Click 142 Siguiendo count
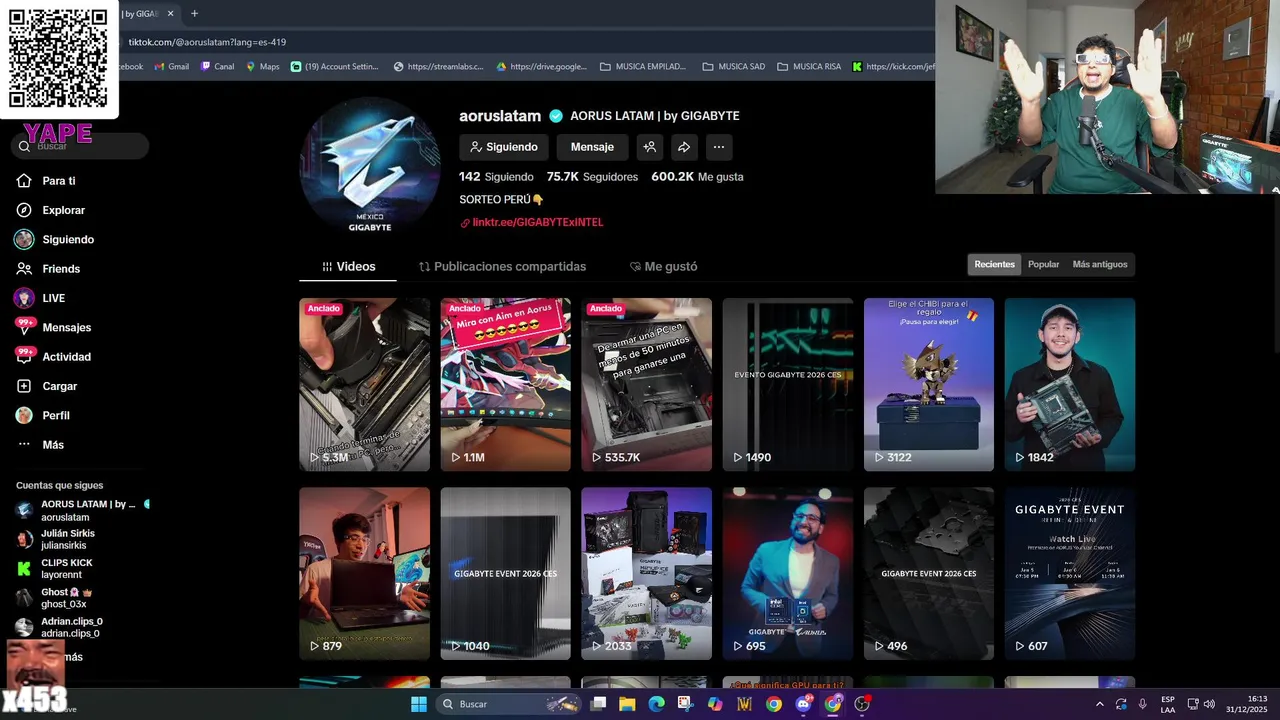This screenshot has height=720, width=1280. (x=496, y=177)
